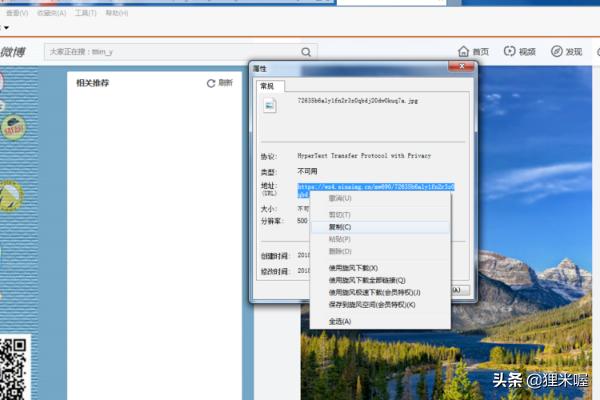Switch to the 常规 tab
Screen dimensions: 600x400
point(267,86)
